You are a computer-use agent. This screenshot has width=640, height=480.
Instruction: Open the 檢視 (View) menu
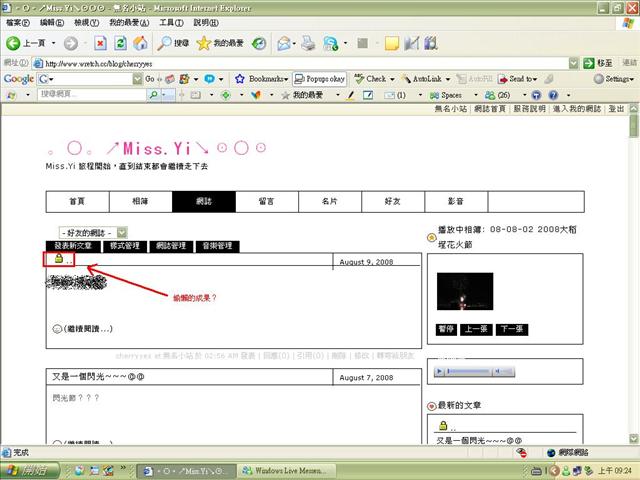pos(87,22)
